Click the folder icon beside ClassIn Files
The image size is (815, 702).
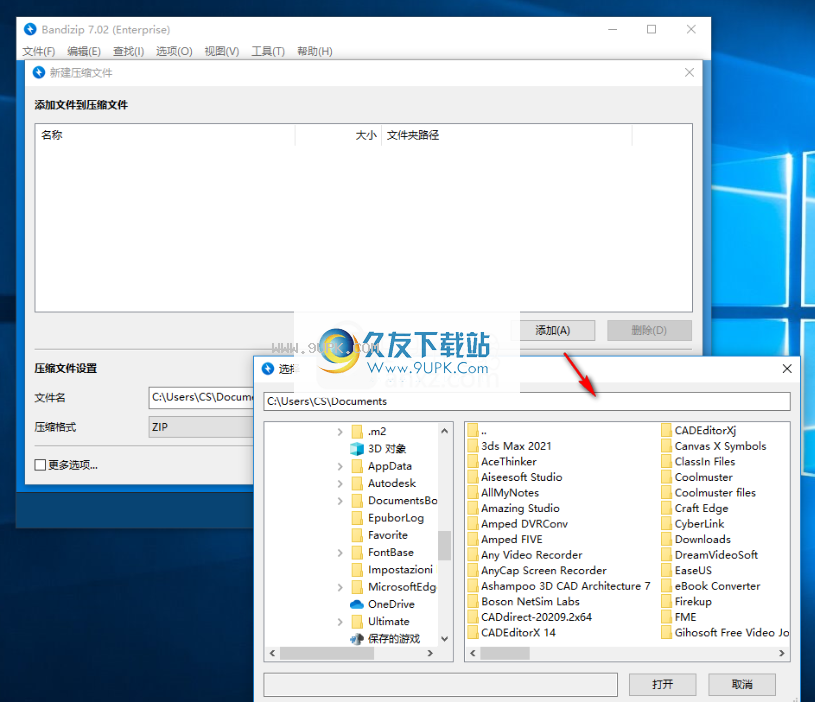pos(666,461)
